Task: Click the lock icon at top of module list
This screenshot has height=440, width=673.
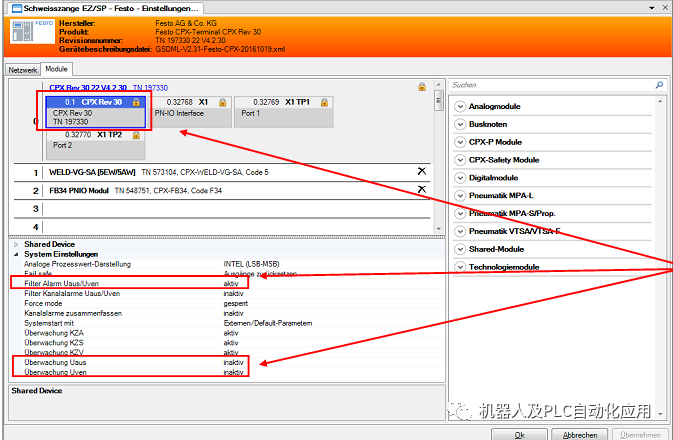Action: pos(422,87)
